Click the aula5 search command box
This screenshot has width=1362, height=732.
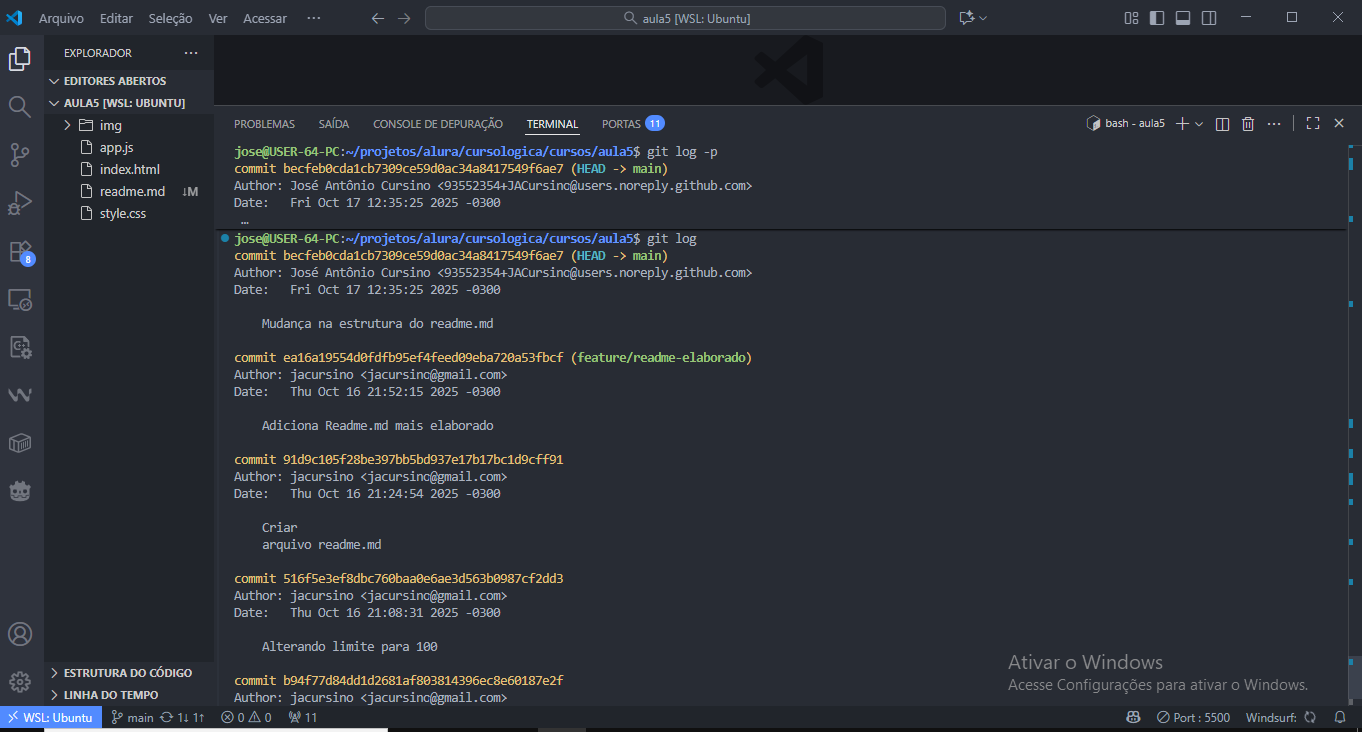685,18
